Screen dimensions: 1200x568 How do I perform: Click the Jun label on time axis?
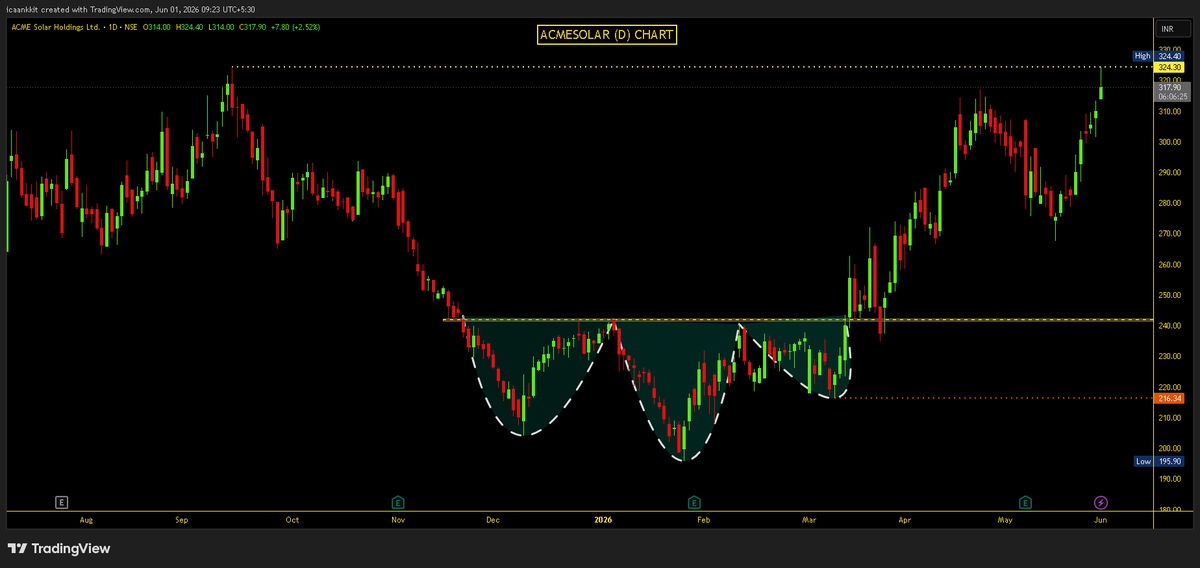coord(1101,520)
